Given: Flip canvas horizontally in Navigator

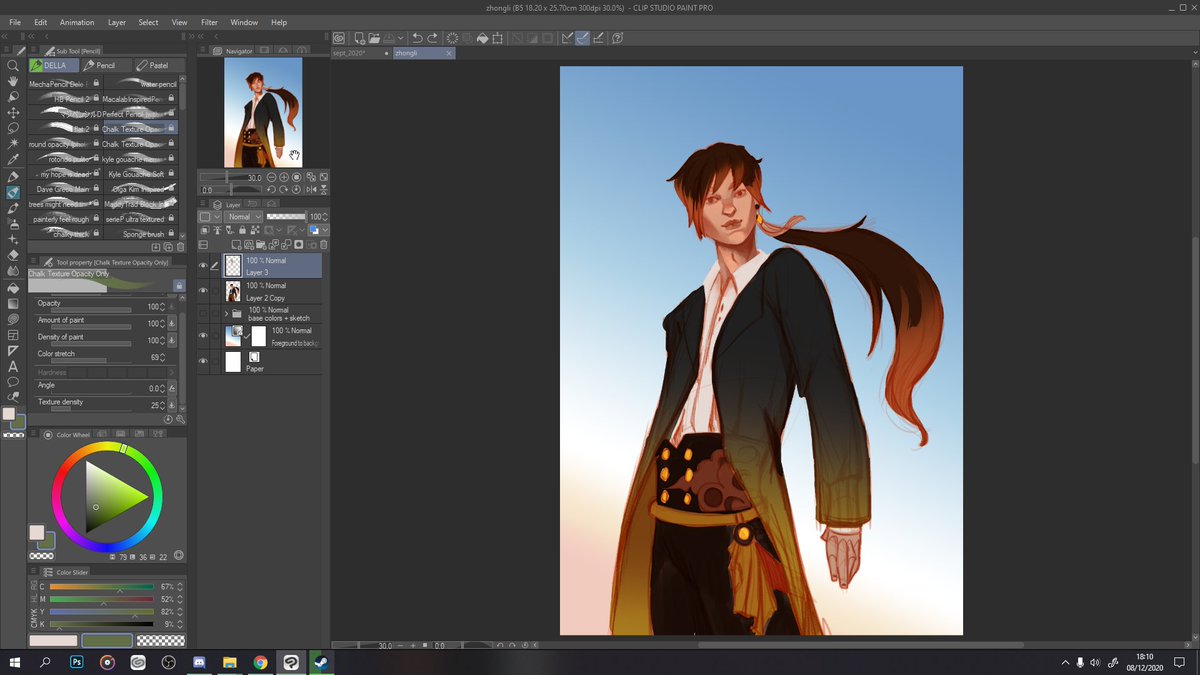Looking at the screenshot, I should (x=311, y=189).
